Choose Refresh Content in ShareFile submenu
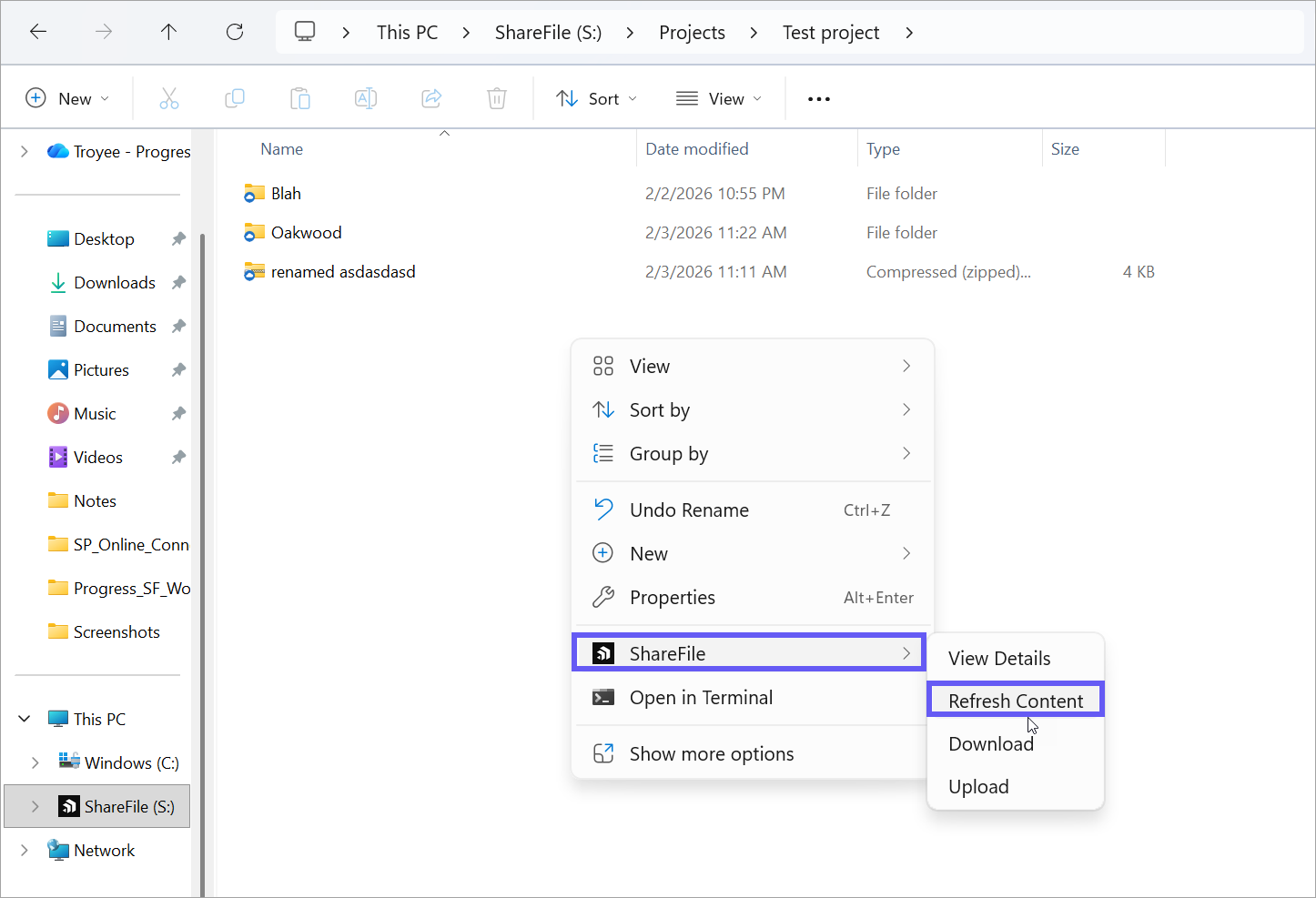The height and width of the screenshot is (898, 1316). click(1016, 701)
